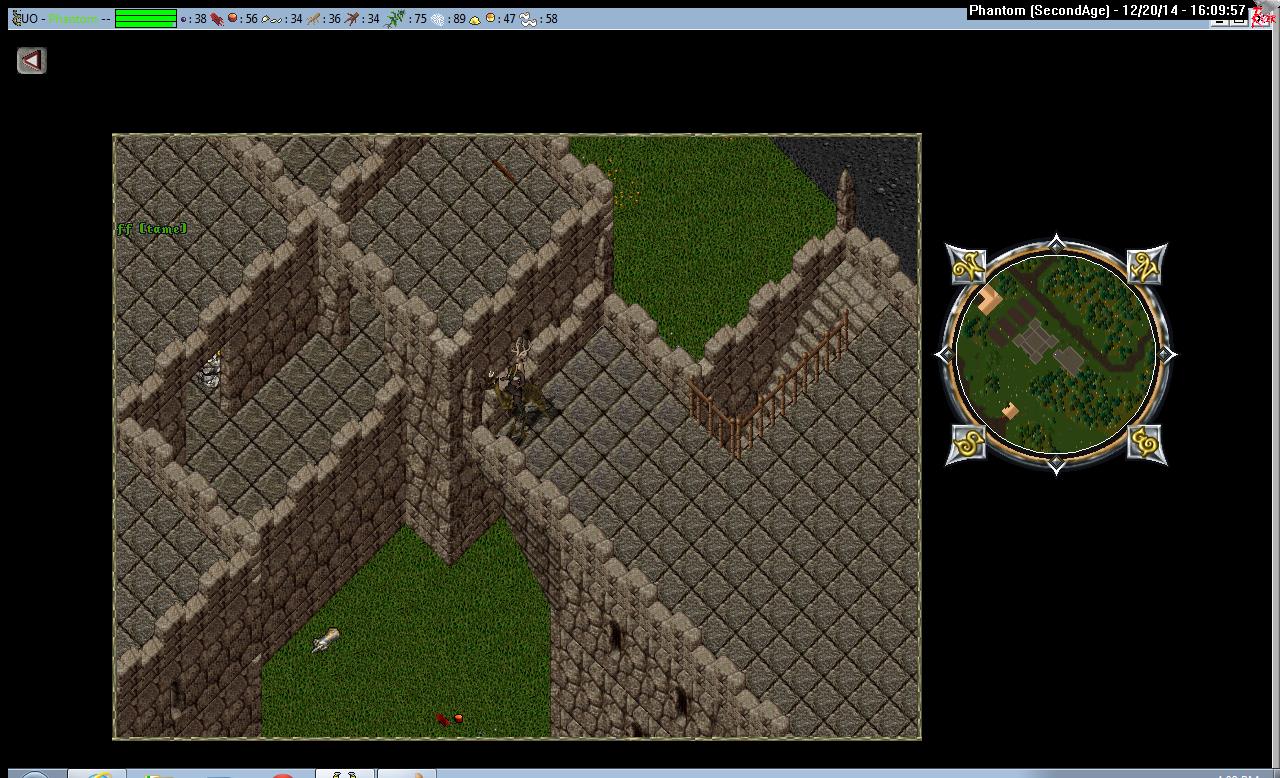Click the red back arrow button
The height and width of the screenshot is (778, 1280).
tap(31, 61)
